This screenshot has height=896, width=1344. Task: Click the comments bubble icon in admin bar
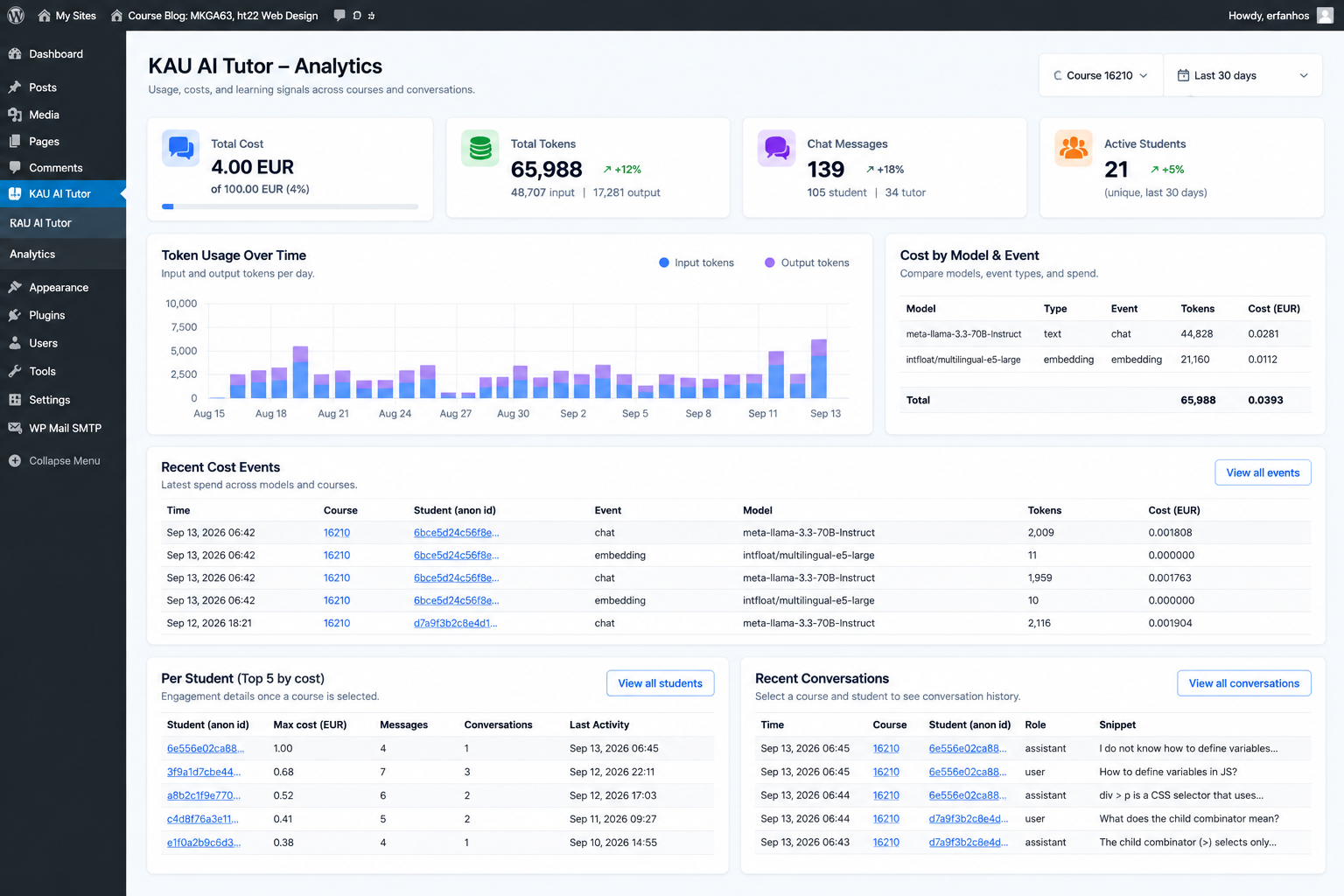339,15
